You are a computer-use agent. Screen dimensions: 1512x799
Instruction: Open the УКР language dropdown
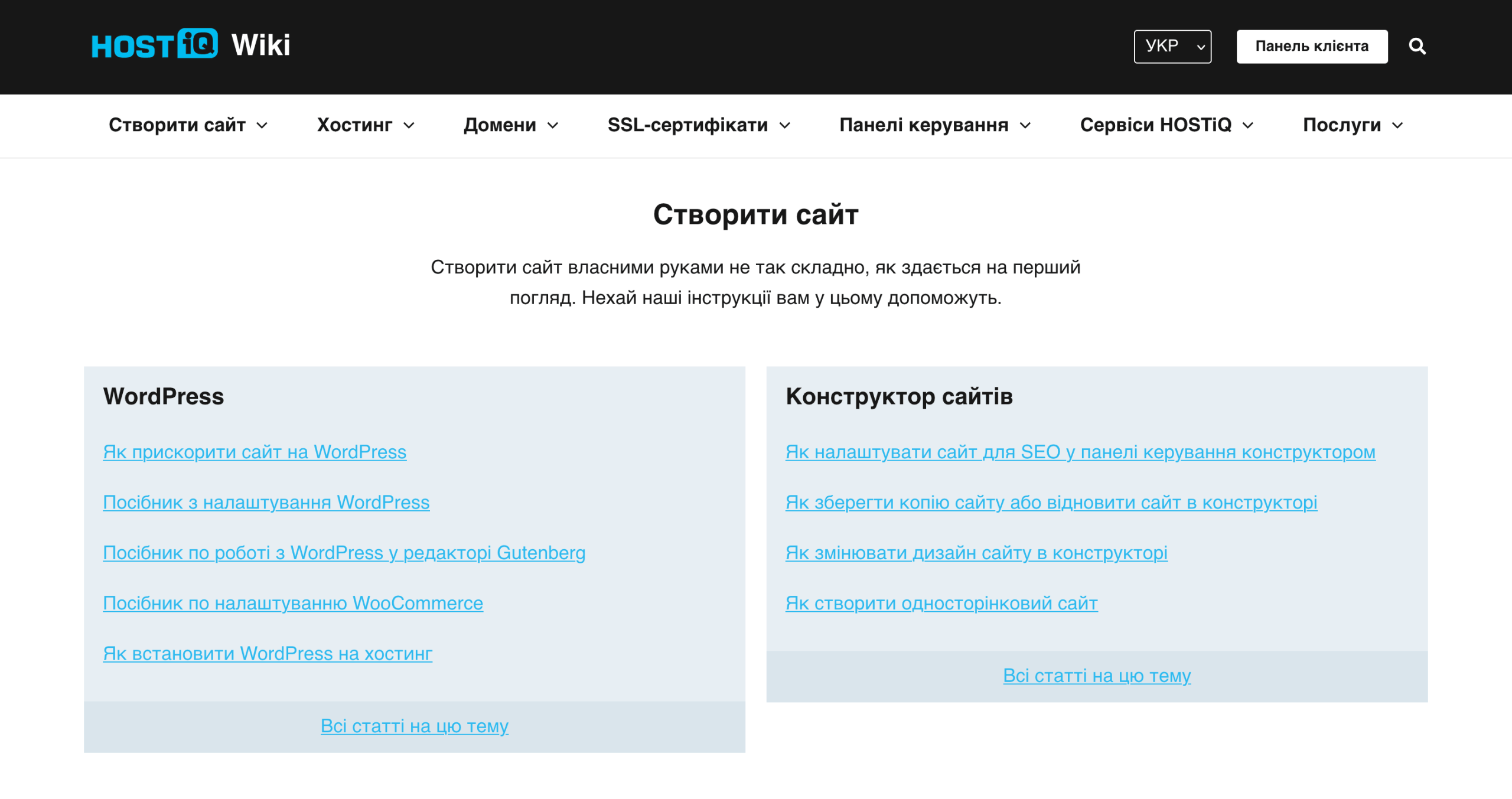1172,46
